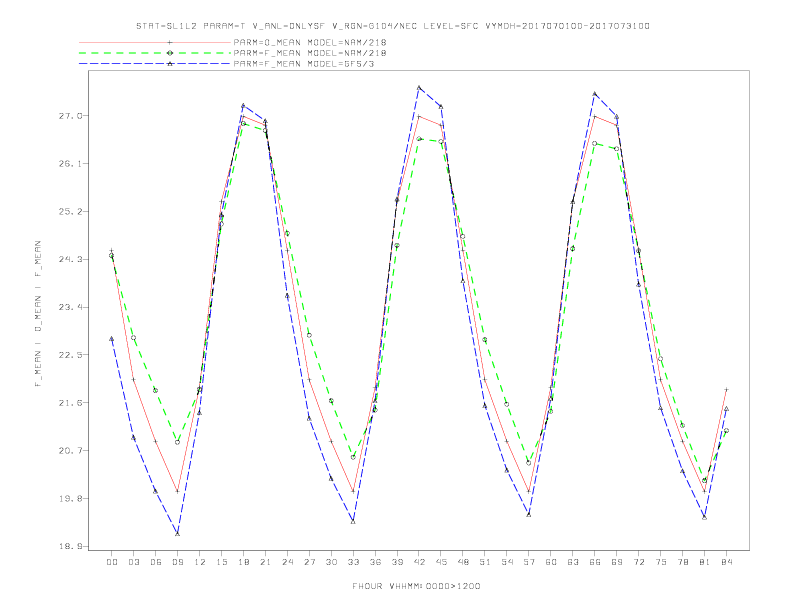This screenshot has height=612, width=792.
Task: Select the PARM=O_MEAN MODEL=NAM/218 legend label
Action: click(x=310, y=42)
